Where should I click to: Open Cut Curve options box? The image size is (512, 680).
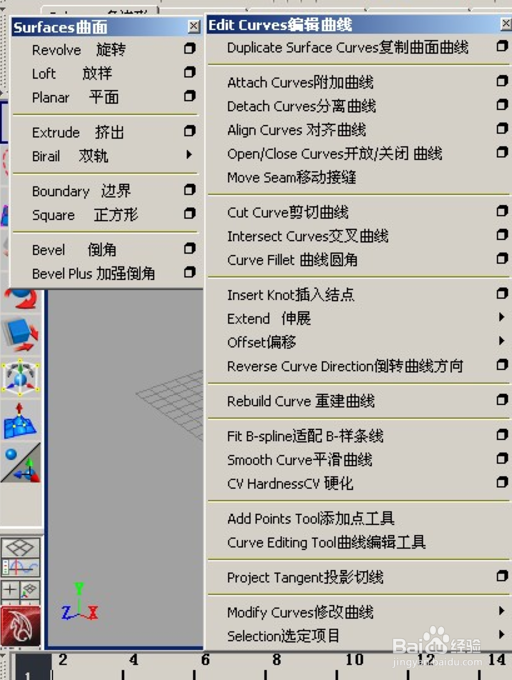coord(502,211)
